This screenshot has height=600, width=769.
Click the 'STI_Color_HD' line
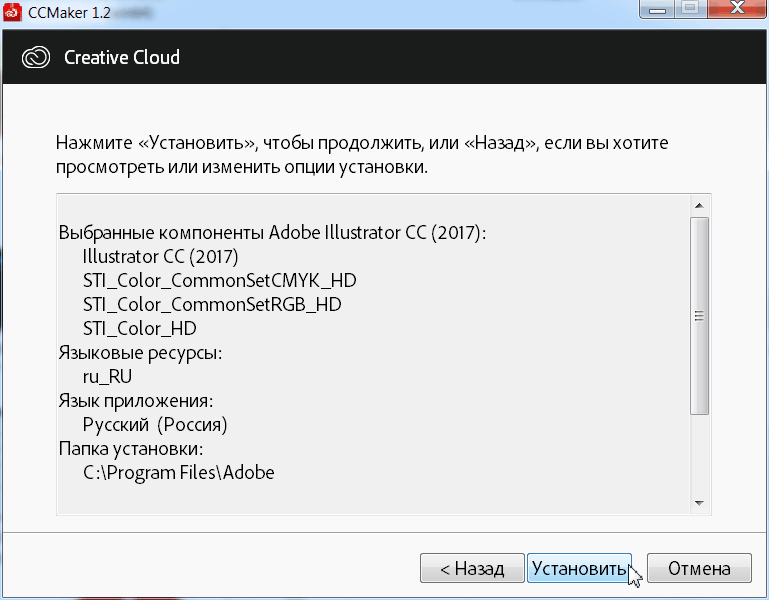pyautogui.click(x=140, y=329)
